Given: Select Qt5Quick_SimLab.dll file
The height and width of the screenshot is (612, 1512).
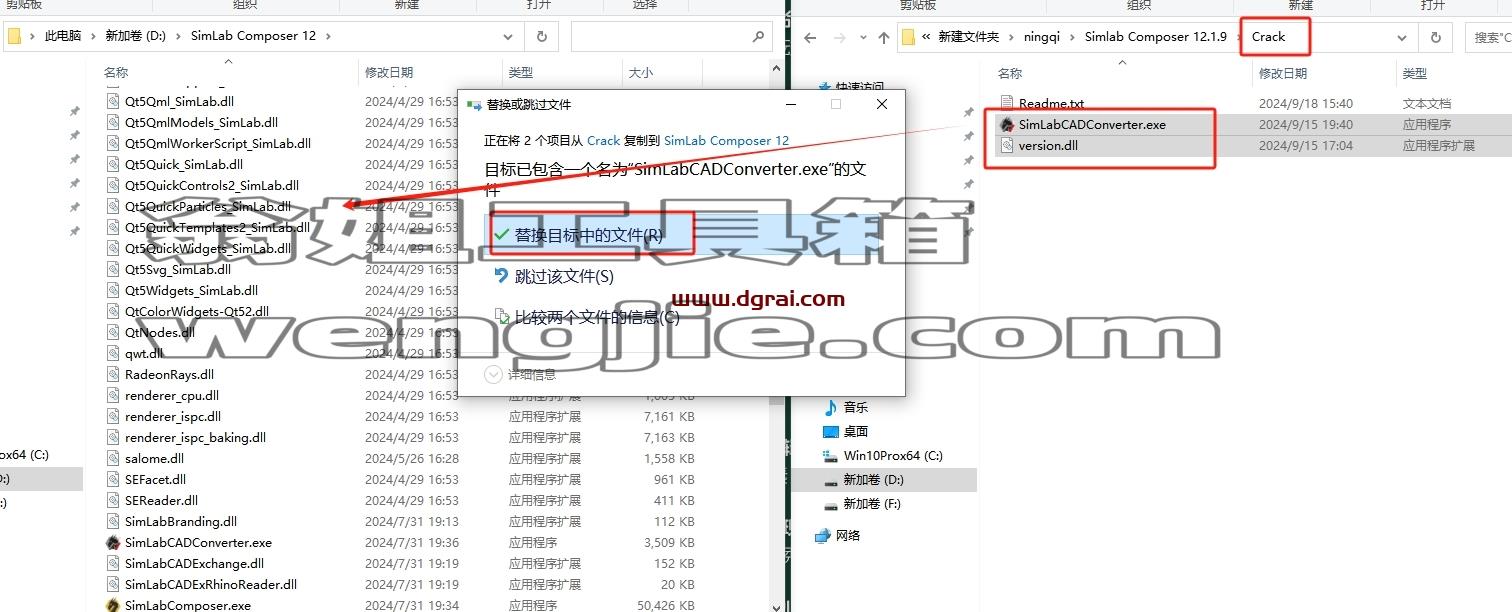Looking at the screenshot, I should click(183, 165).
